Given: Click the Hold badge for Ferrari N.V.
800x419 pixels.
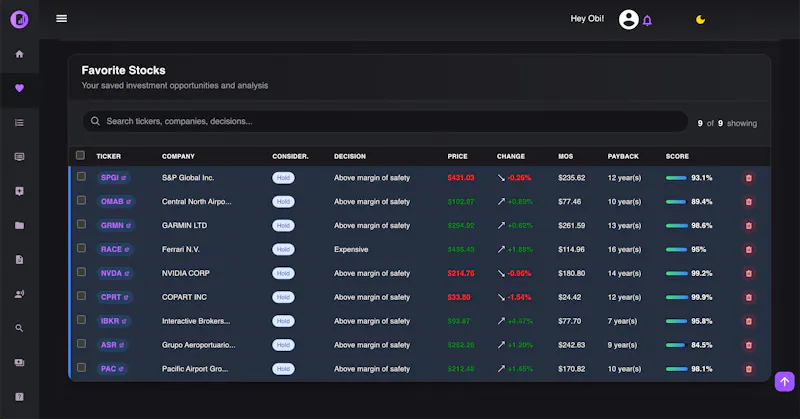Looking at the screenshot, I should [283, 250].
